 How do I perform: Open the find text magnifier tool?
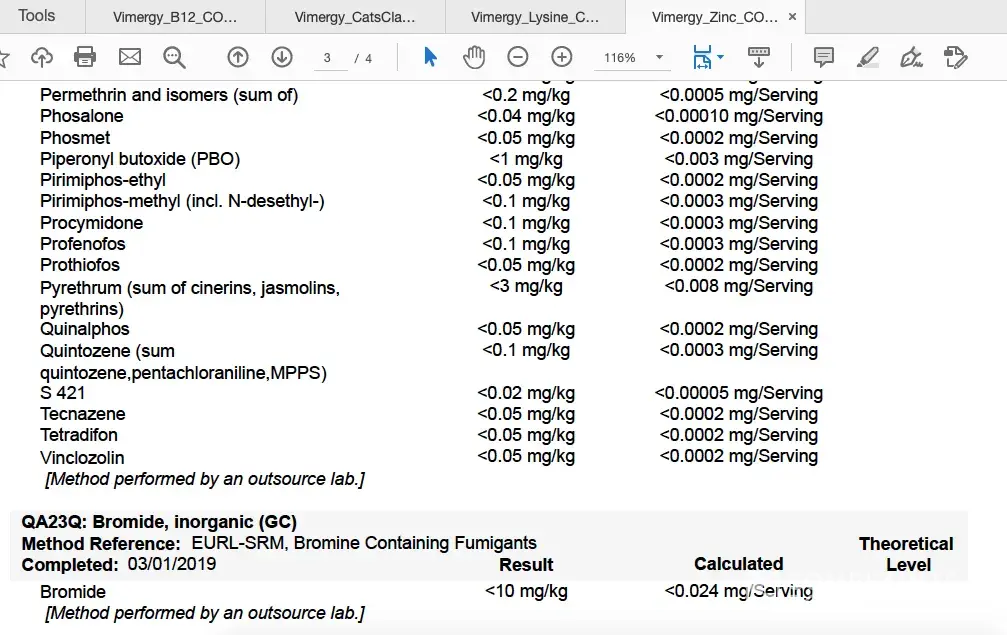[x=175, y=57]
